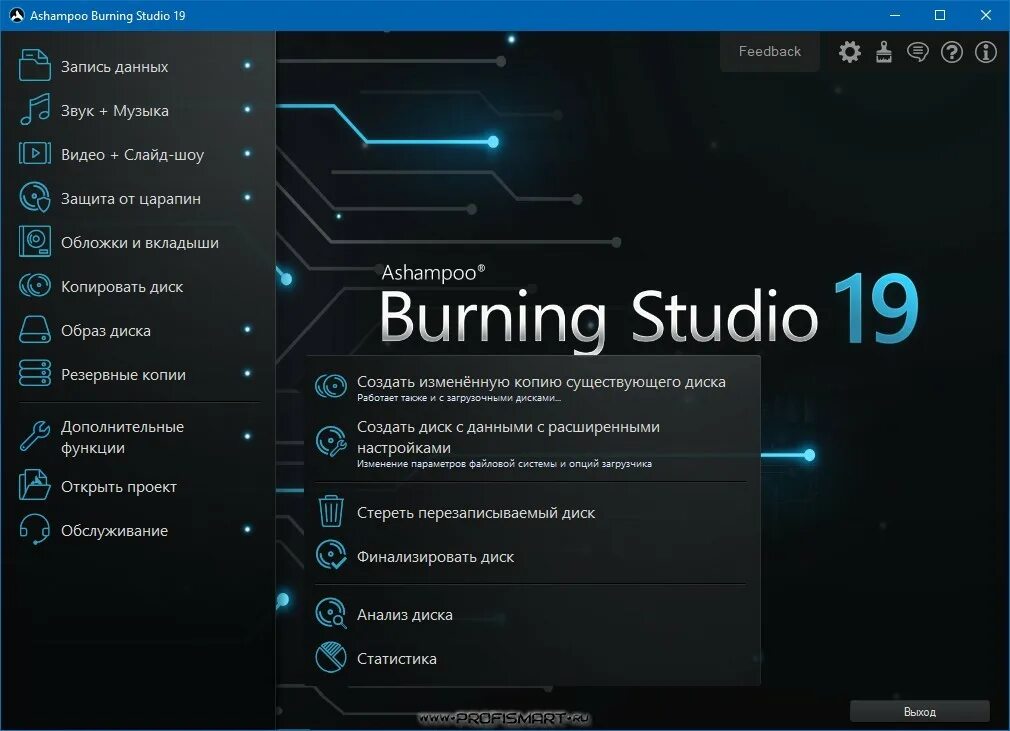This screenshot has height=731, width=1010.
Task: Expand submenu dot next to Дополнительные функции
Action: [x=247, y=436]
